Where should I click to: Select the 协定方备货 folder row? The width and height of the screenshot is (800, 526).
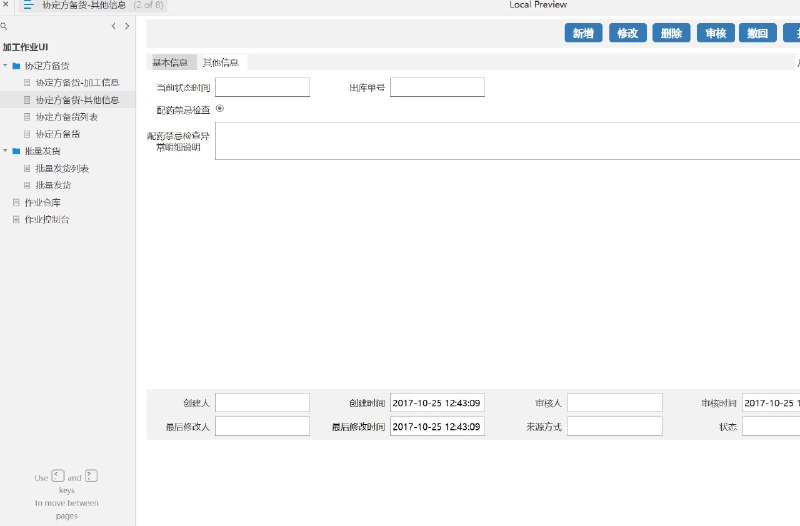(68, 66)
